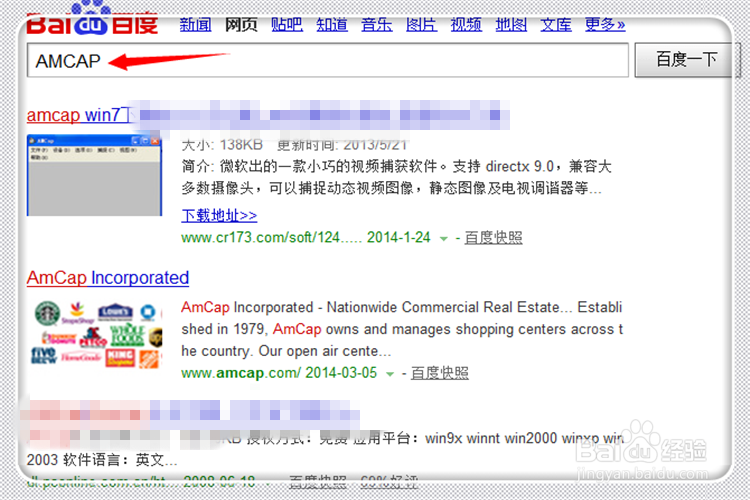Open the 地图 maps tab

(511, 24)
